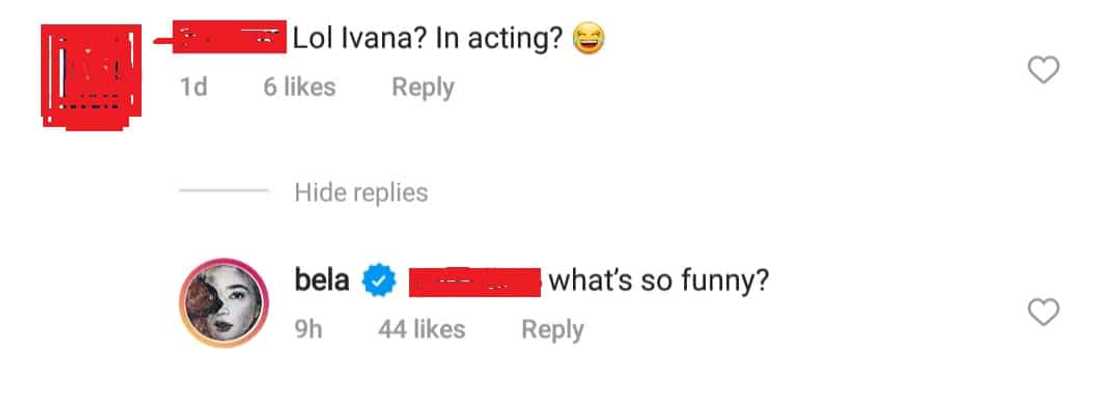Select the "Lol Ivana? In acting?" text
Image resolution: width=1120 pixels, height=407 pixels.
click(x=428, y=40)
